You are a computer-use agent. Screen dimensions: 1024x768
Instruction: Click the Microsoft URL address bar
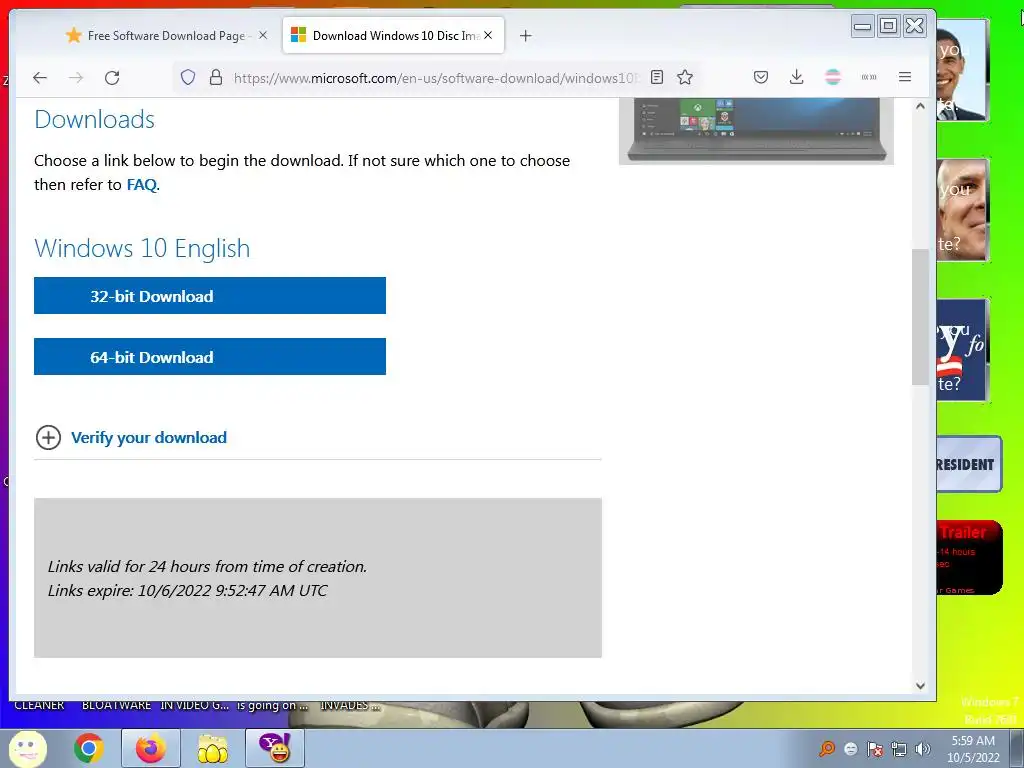(434, 78)
